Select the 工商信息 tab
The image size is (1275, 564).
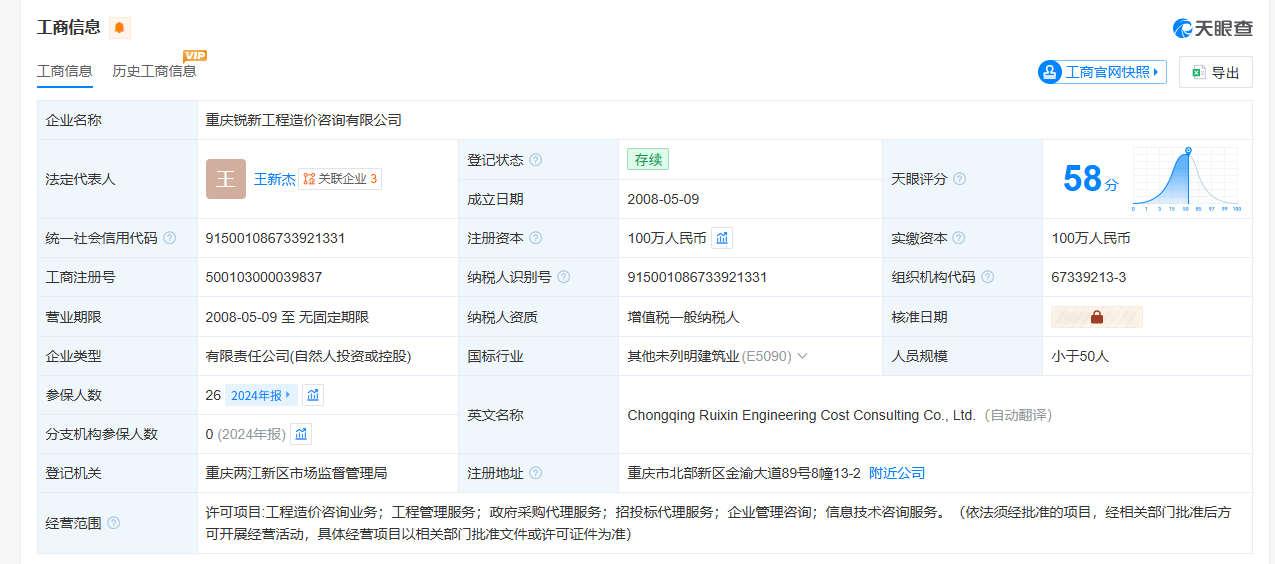click(65, 71)
